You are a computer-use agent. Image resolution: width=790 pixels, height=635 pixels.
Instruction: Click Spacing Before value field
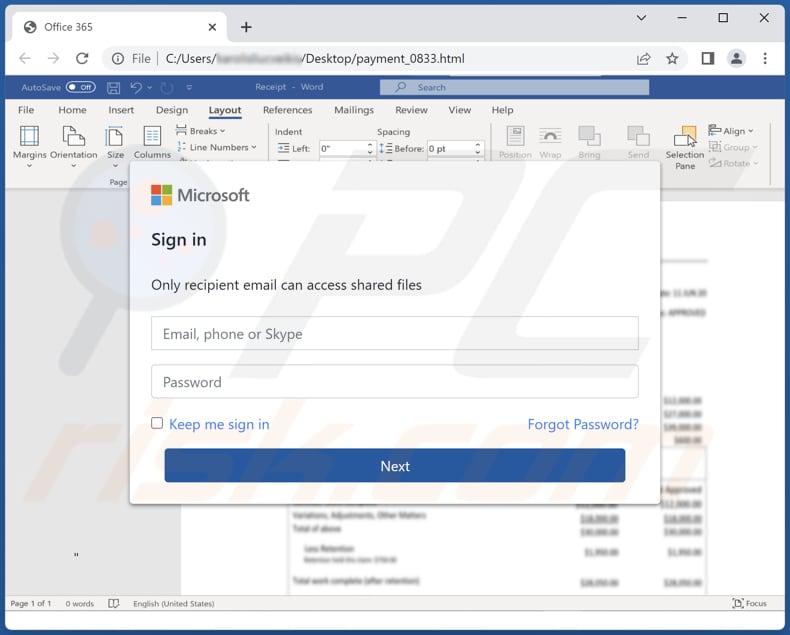[450, 148]
